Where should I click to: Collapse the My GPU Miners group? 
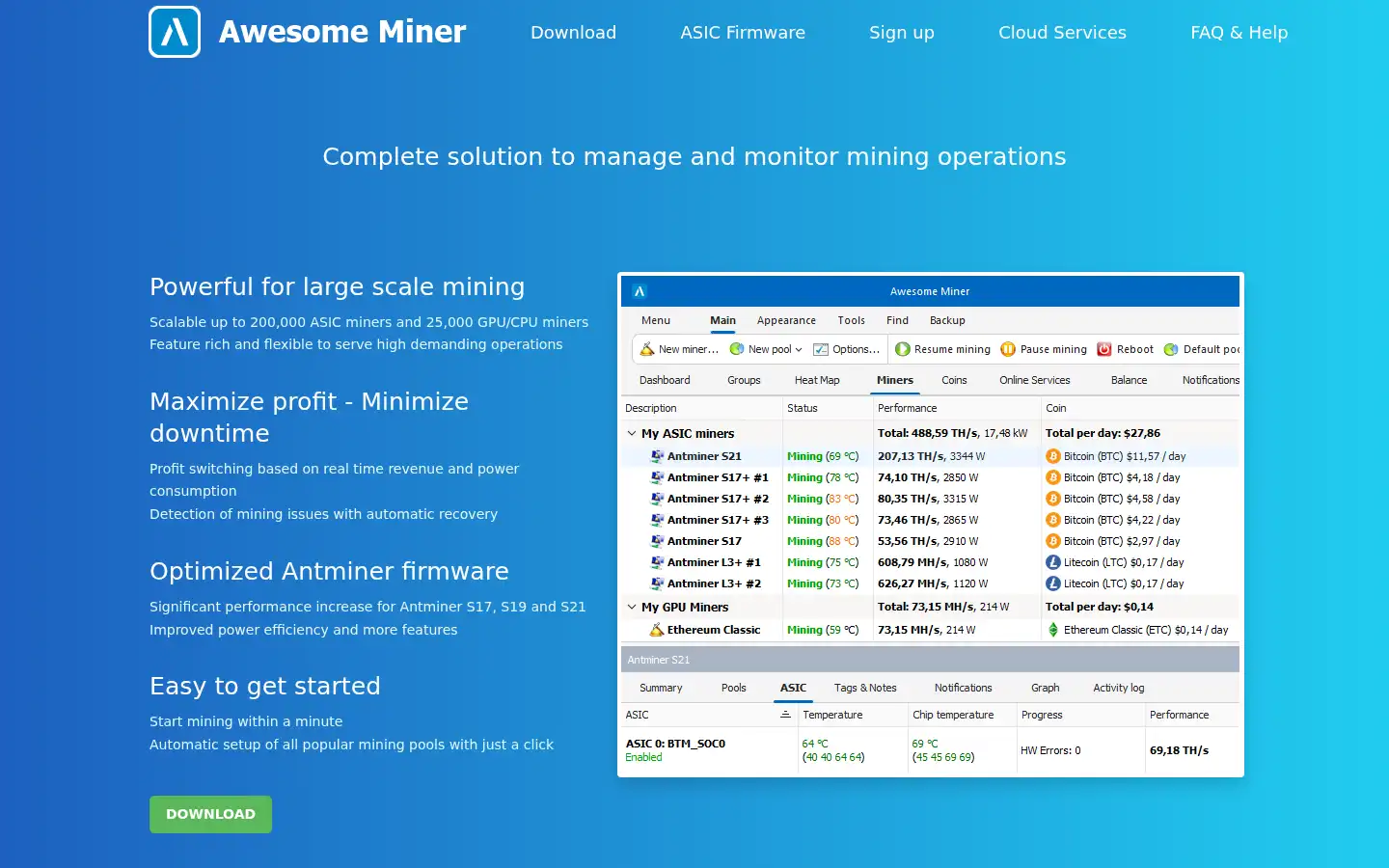(x=632, y=608)
